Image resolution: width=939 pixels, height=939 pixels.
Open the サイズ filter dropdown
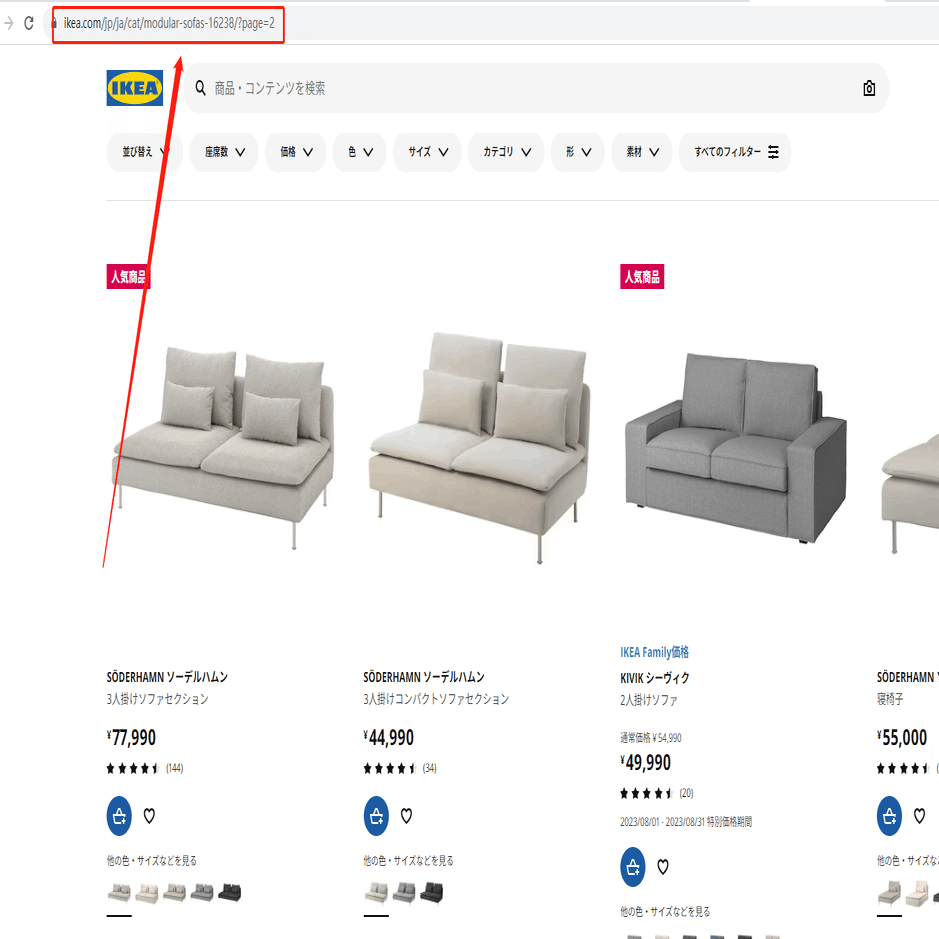point(427,152)
